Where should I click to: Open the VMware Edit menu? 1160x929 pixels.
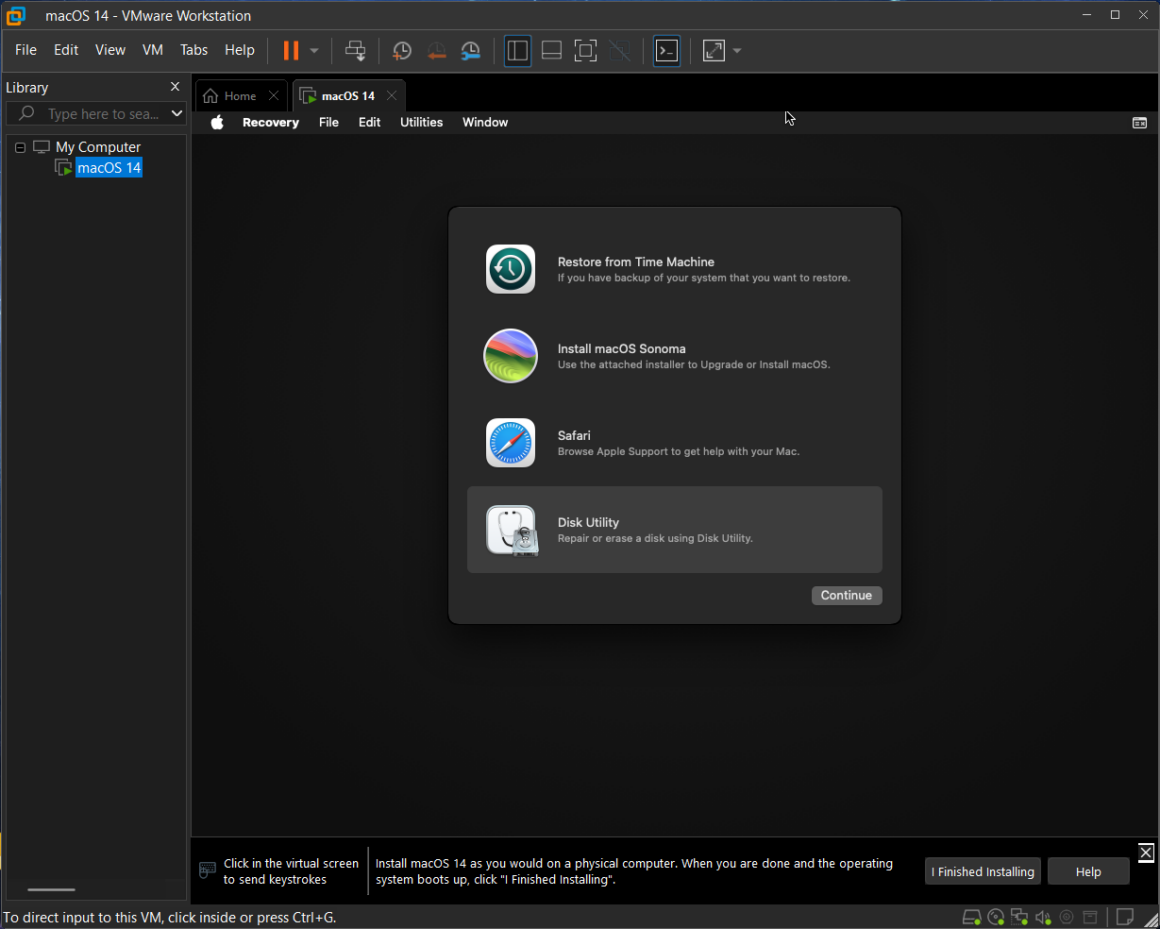[66, 50]
